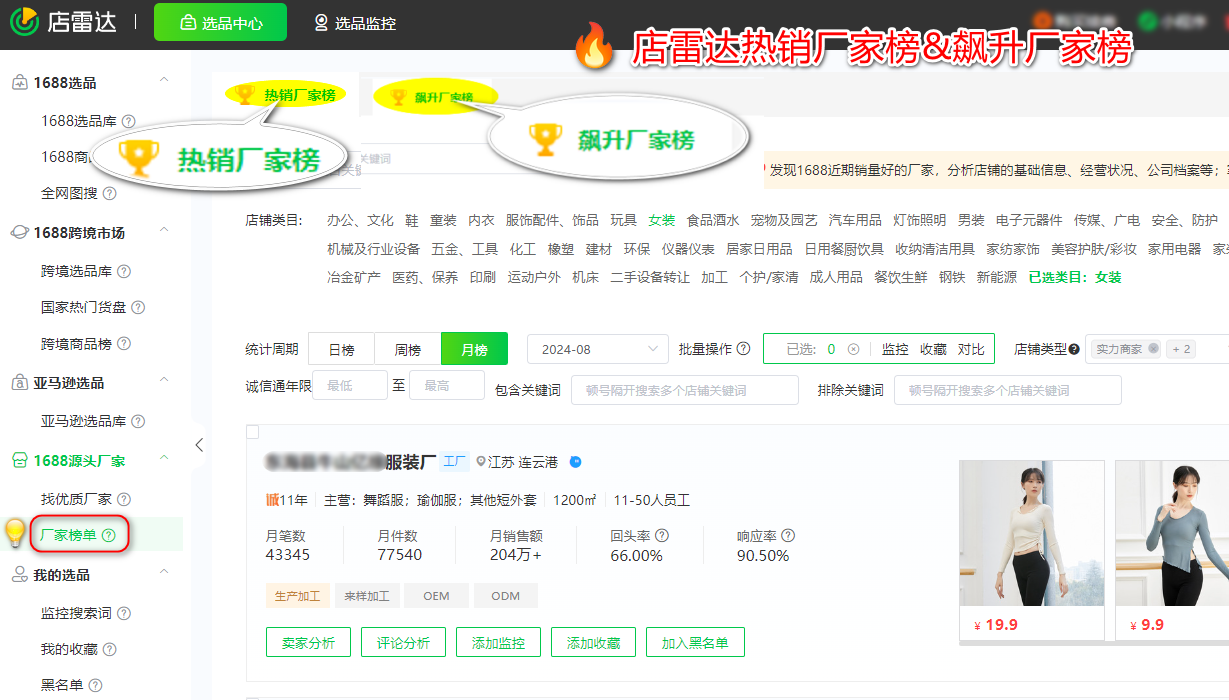Open 找优质厂家 in the sidebar
This screenshot has height=700, width=1229.
click(x=77, y=499)
